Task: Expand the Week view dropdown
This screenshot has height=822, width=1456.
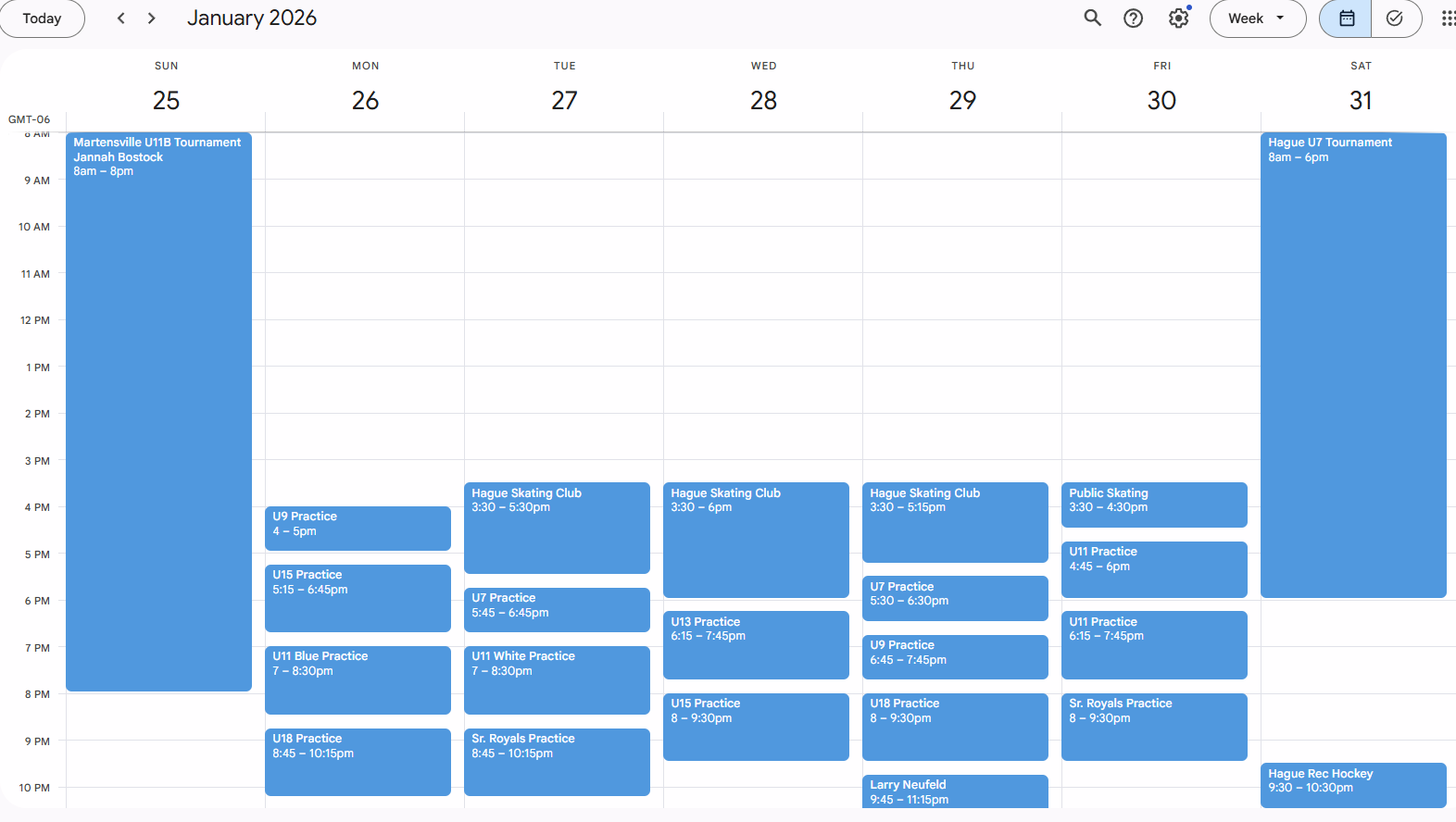Action: click(x=1257, y=19)
